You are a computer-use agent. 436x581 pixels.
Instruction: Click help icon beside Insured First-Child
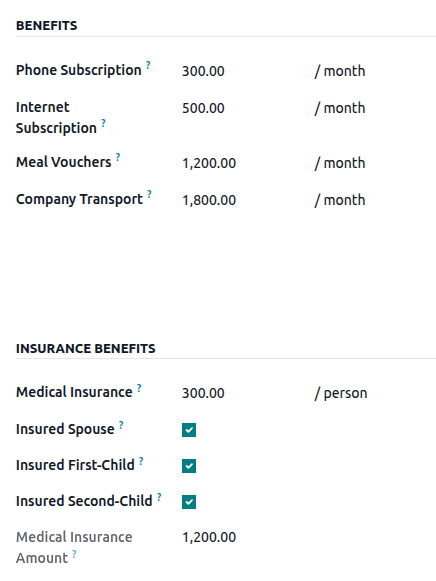141,461
